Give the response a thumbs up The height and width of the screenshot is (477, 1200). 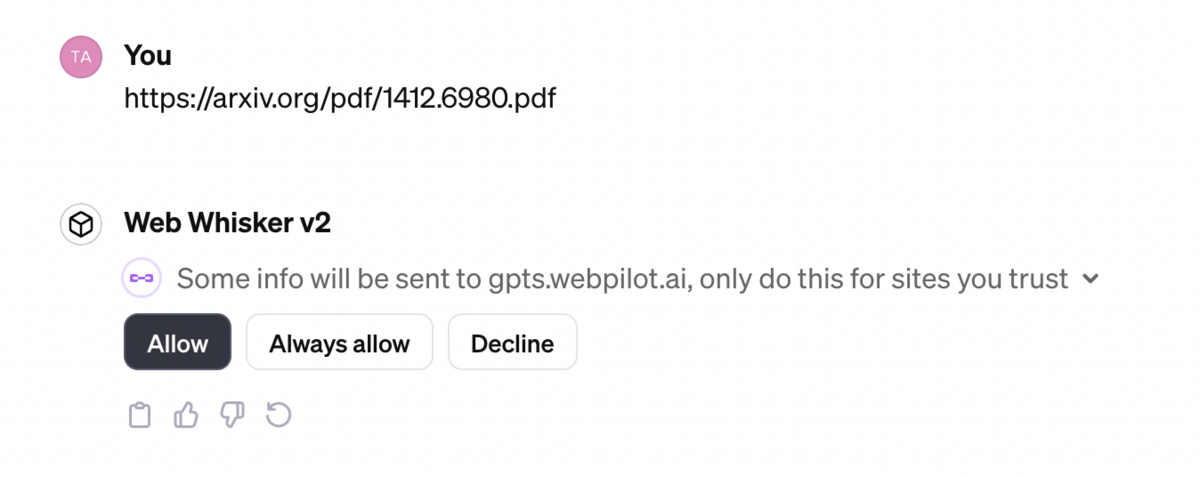pos(186,415)
